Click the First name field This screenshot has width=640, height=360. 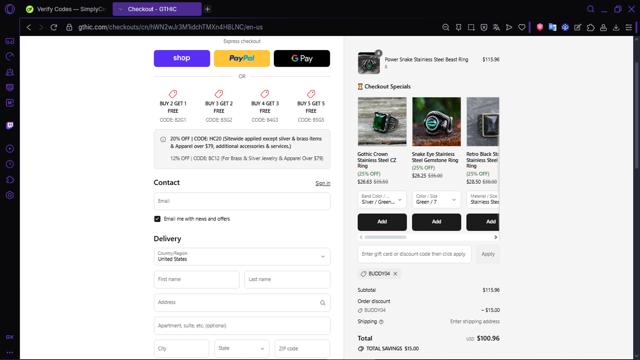click(196, 280)
